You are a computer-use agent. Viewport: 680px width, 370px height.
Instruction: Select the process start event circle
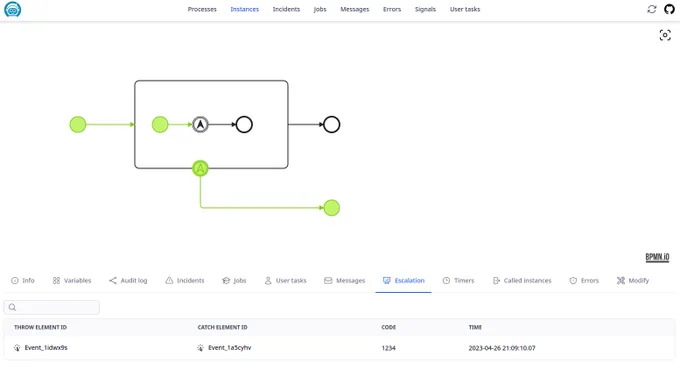(x=78, y=124)
